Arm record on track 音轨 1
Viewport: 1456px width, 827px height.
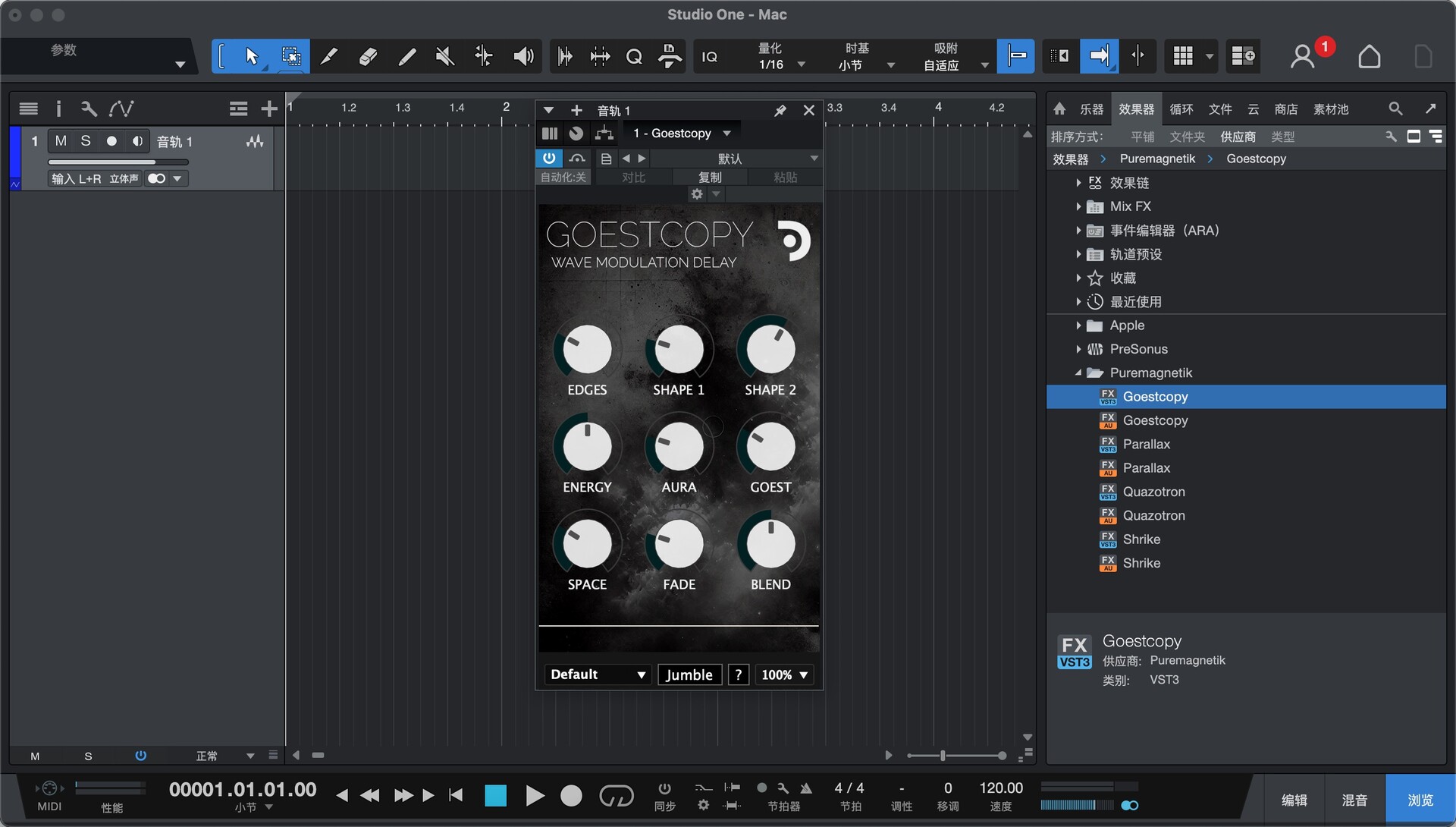point(111,141)
